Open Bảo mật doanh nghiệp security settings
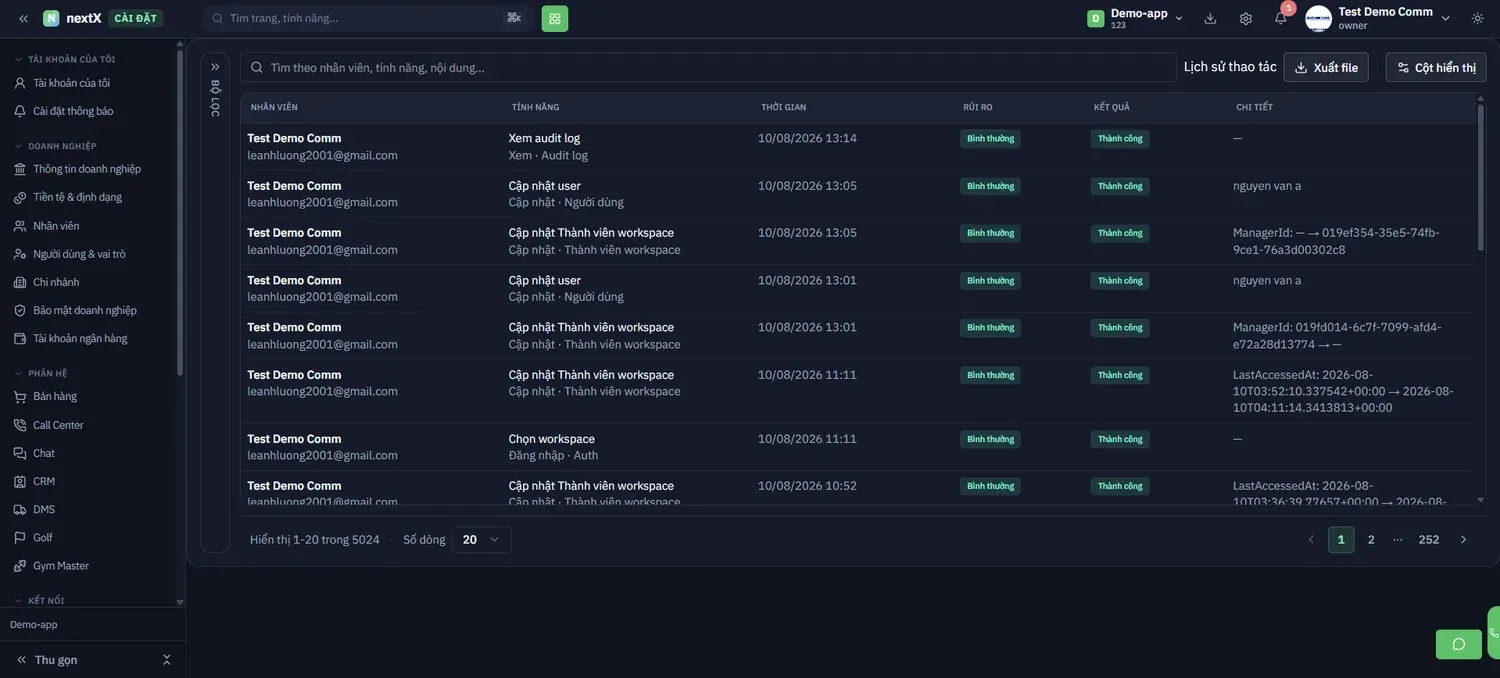The image size is (1500, 678). (85, 310)
